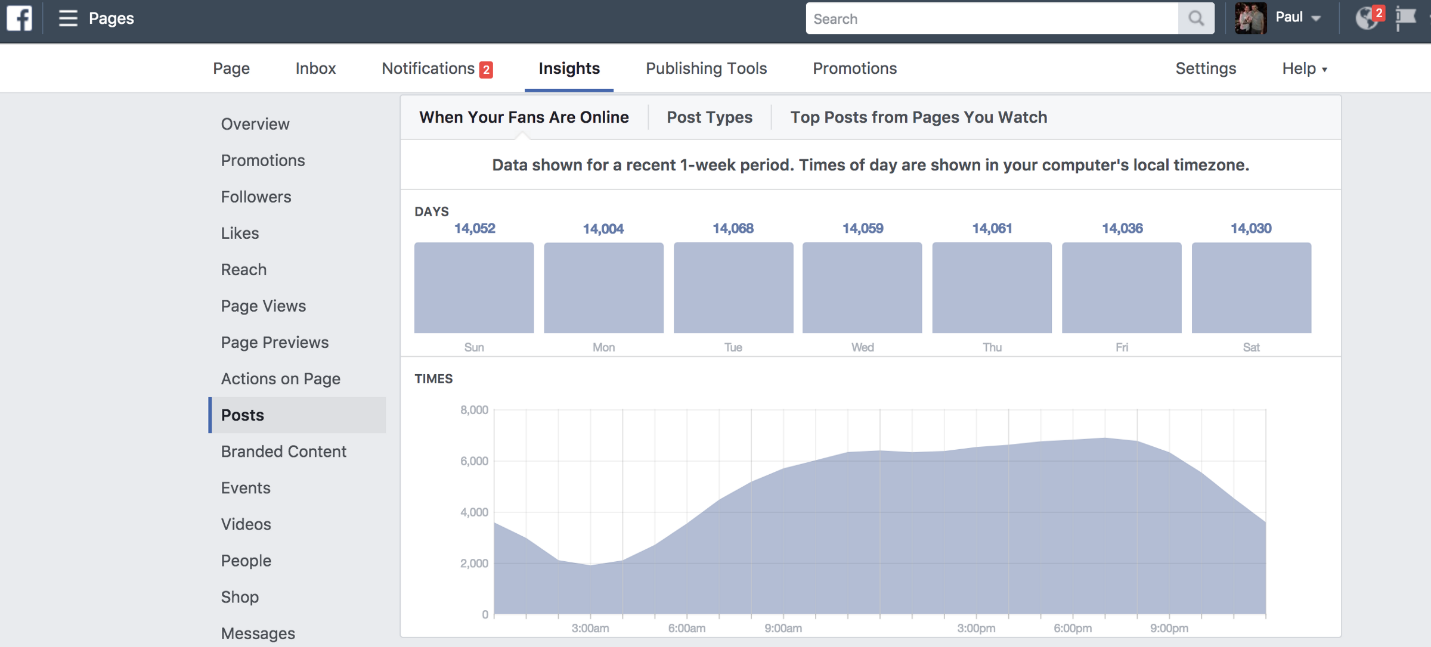Switch to When Your Fans Are Online tab
1431x647 pixels.
tap(524, 117)
